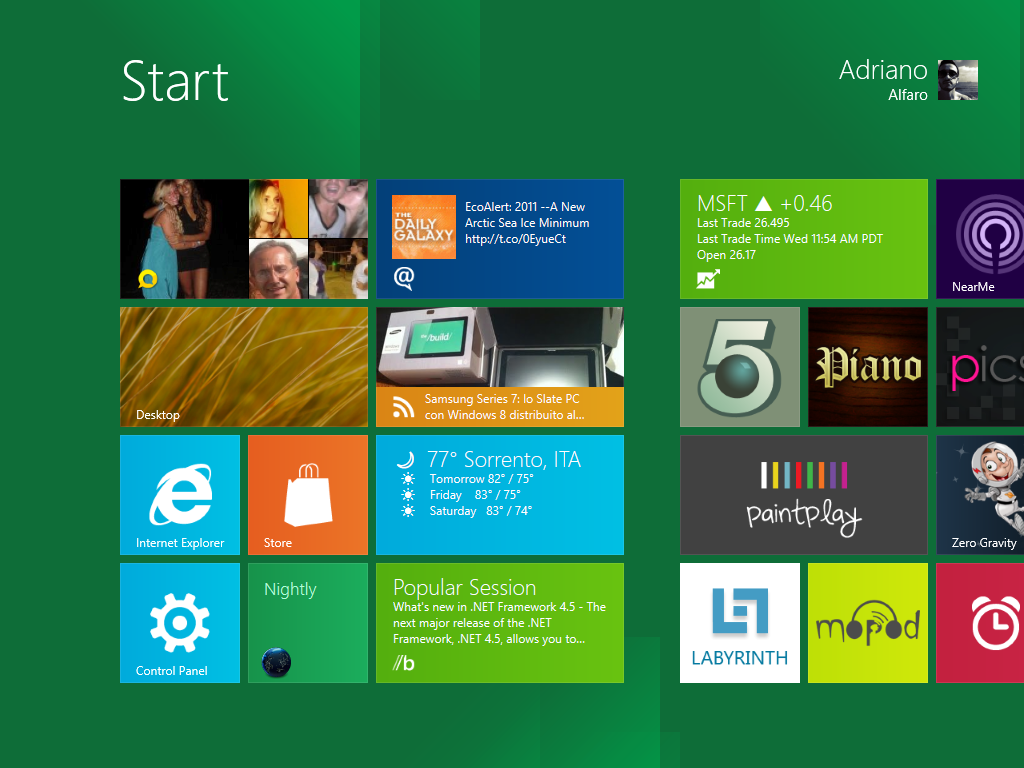The width and height of the screenshot is (1024, 768).
Task: Launch the Piano app tile
Action: 868,367
